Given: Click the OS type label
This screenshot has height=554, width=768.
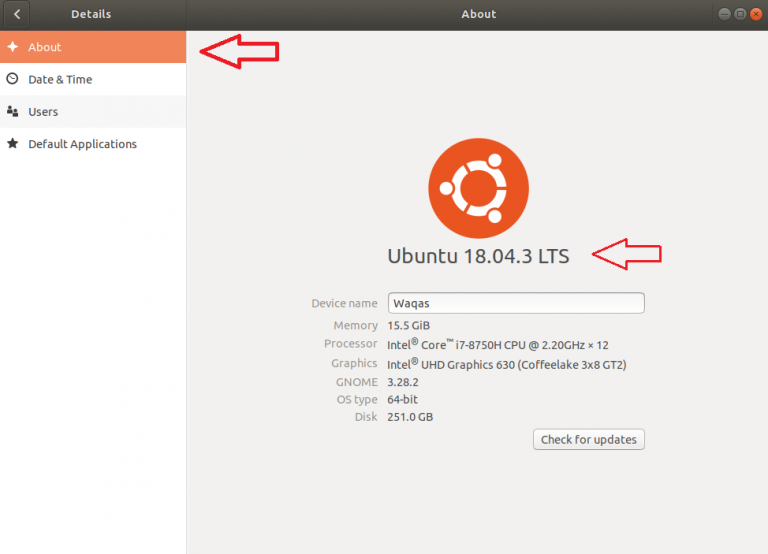Looking at the screenshot, I should [357, 400].
